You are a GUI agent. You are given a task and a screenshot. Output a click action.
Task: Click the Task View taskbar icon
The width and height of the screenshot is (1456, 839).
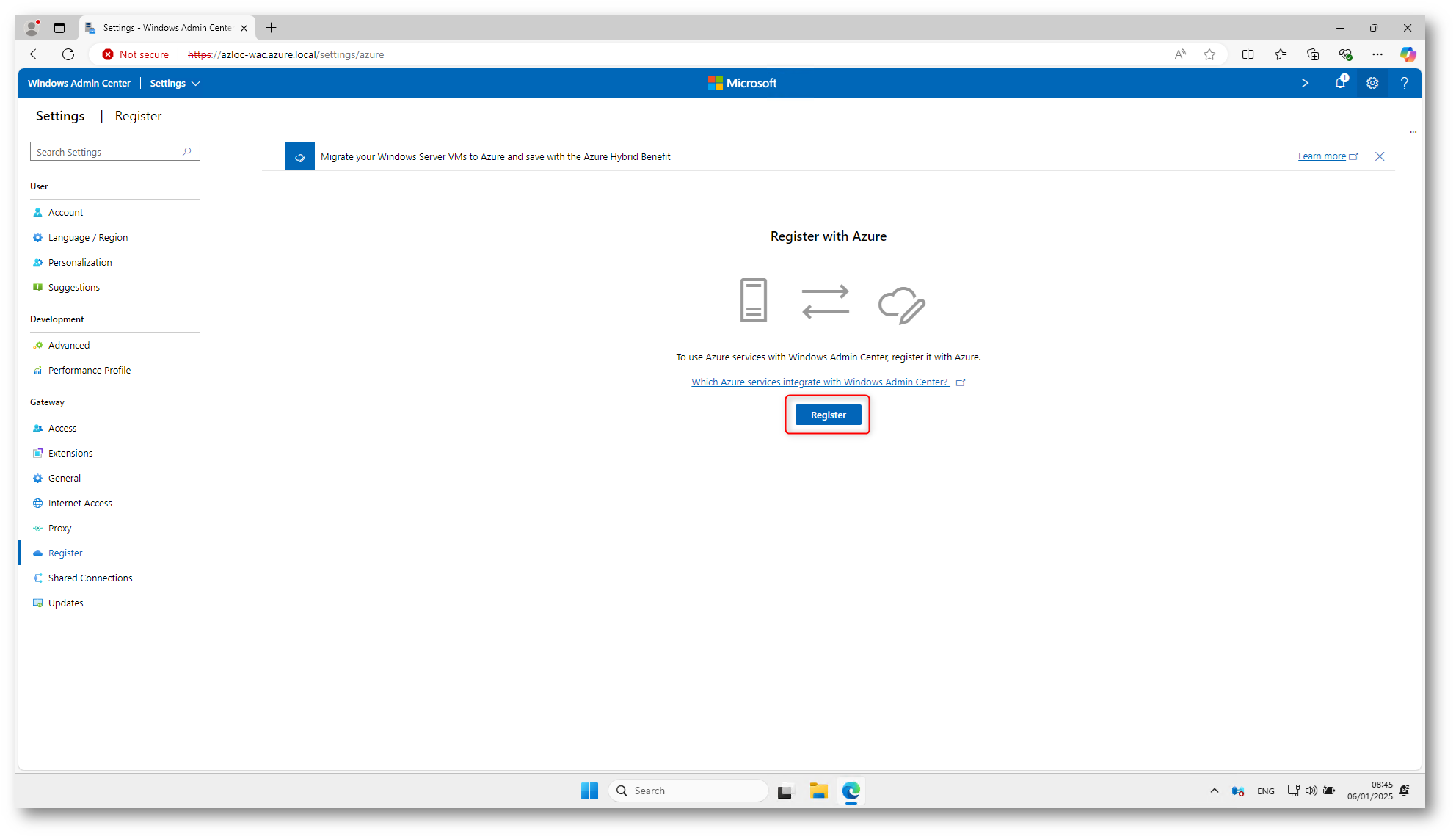tap(786, 791)
